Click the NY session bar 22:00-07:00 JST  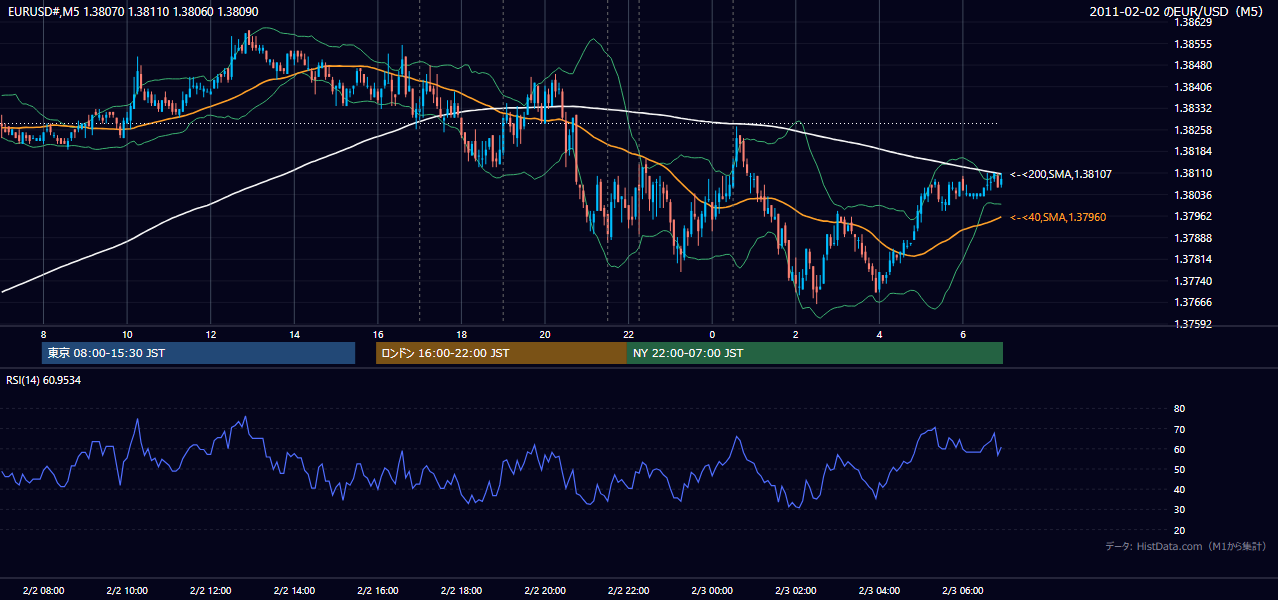(815, 353)
